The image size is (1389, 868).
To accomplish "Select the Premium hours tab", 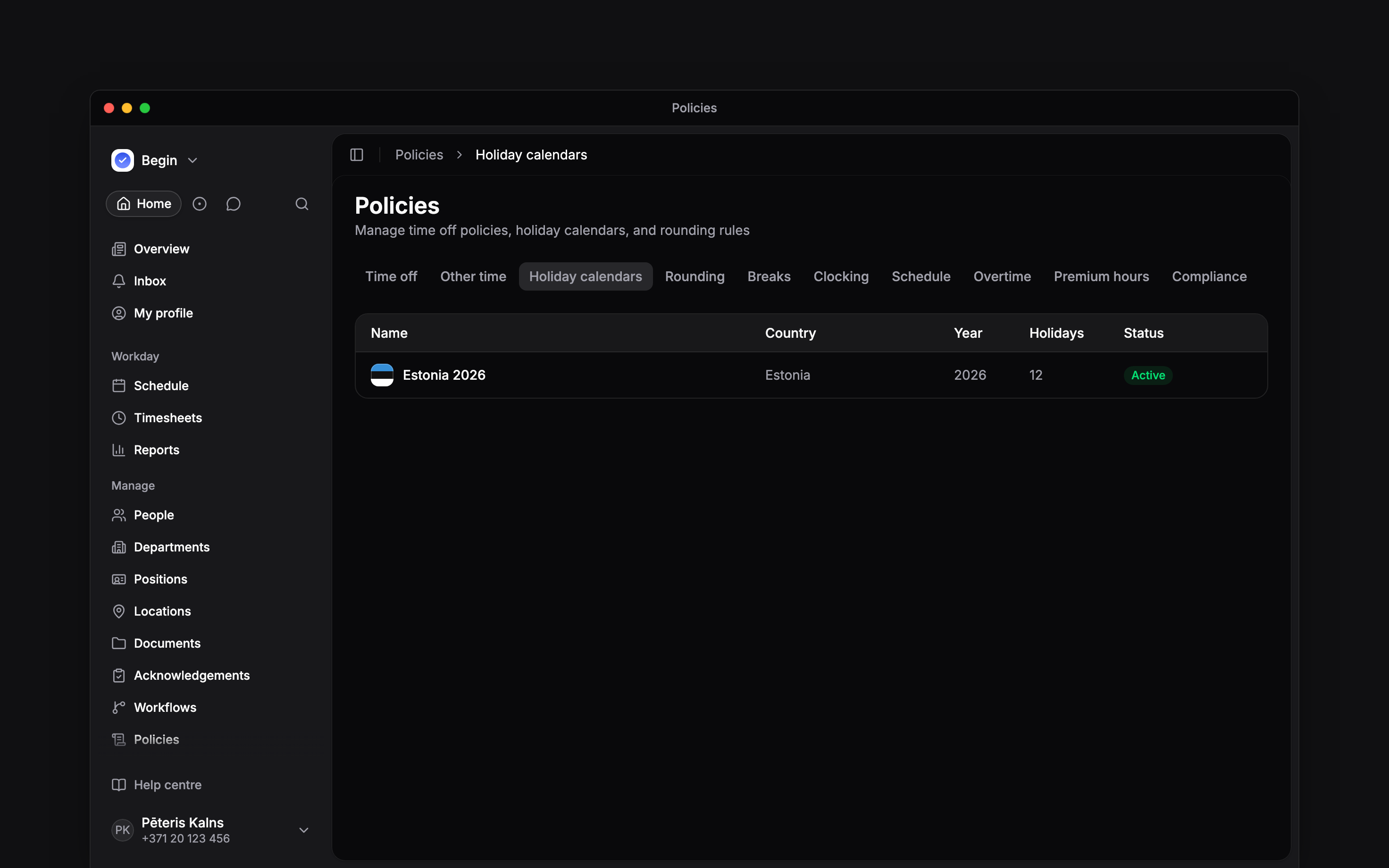I will [1101, 277].
